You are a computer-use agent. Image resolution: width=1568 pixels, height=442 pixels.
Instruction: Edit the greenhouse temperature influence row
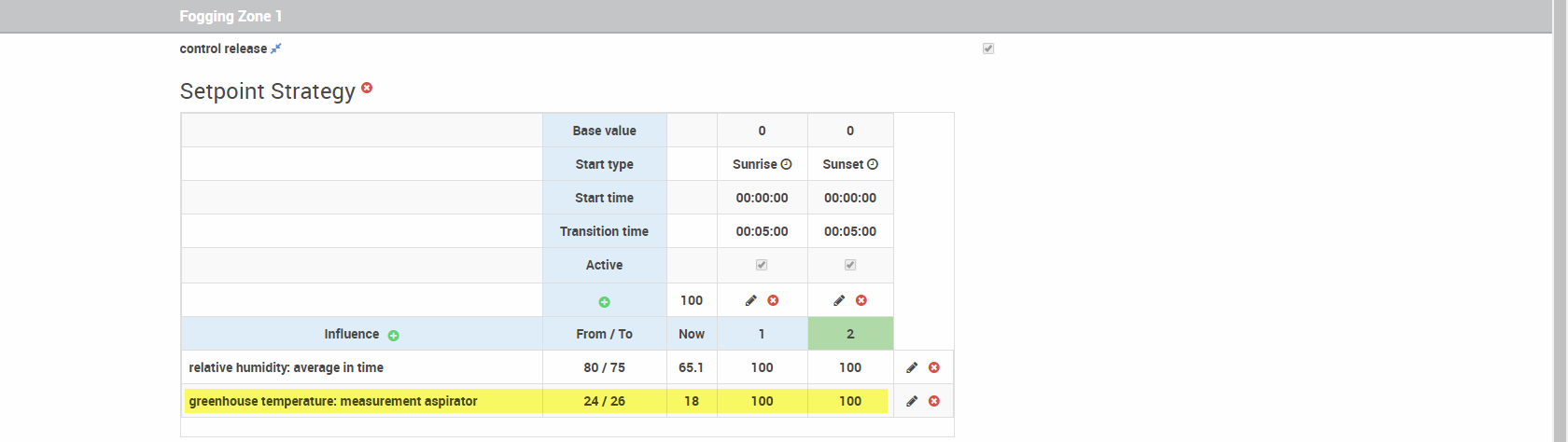pyautogui.click(x=912, y=401)
